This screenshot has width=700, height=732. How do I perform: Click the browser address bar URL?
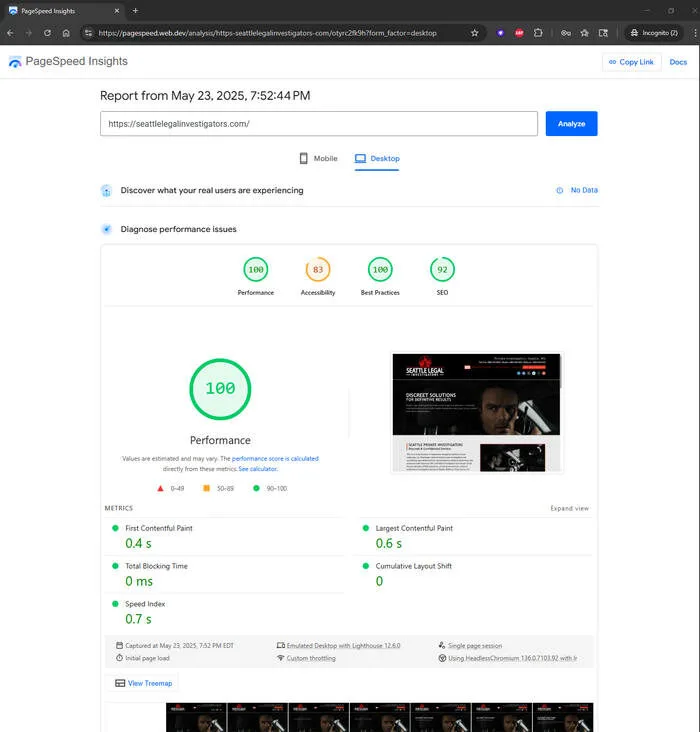coord(268,33)
